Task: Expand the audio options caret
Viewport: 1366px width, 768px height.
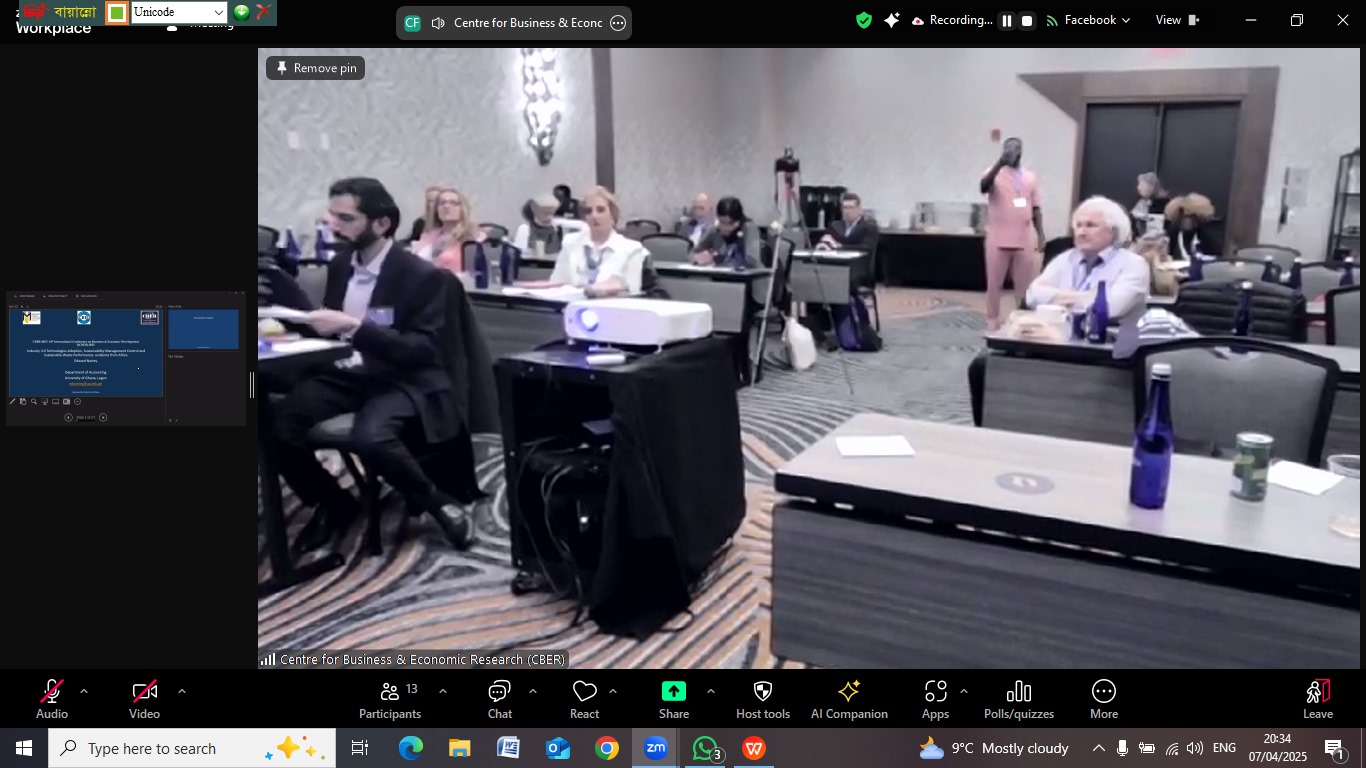Action: (x=84, y=691)
